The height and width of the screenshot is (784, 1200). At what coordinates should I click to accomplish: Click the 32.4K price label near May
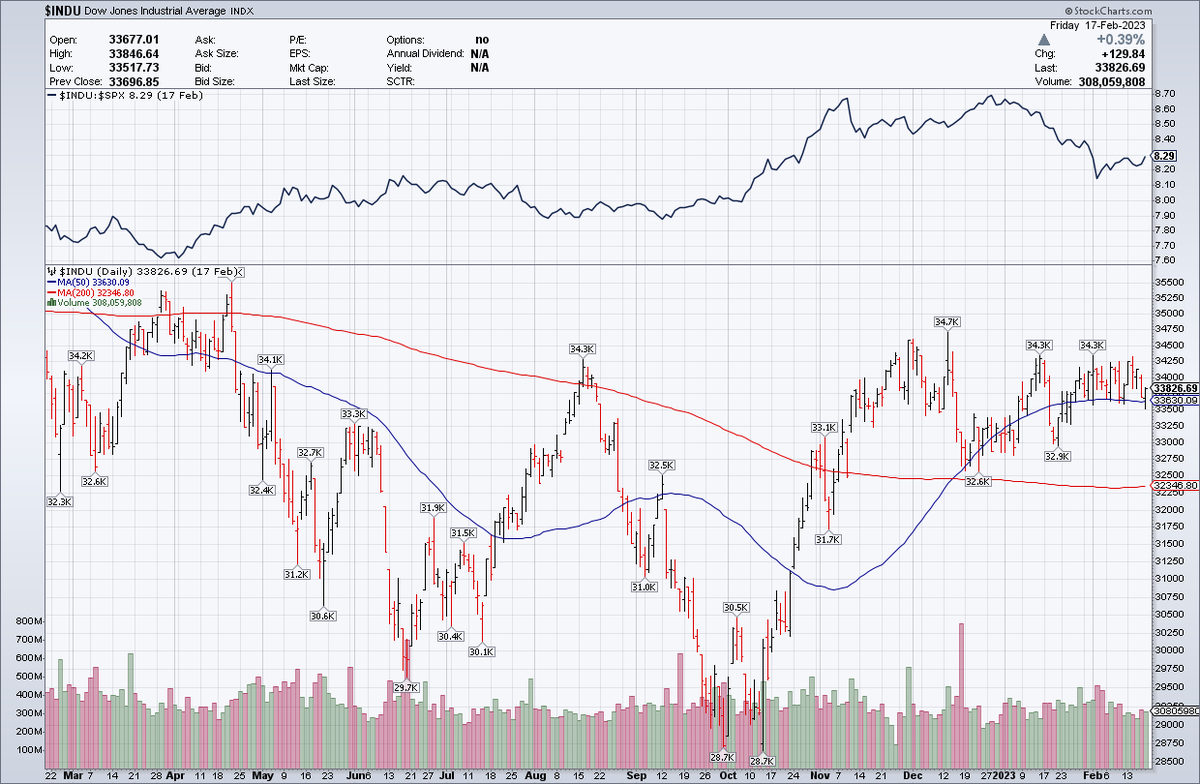[x=262, y=490]
